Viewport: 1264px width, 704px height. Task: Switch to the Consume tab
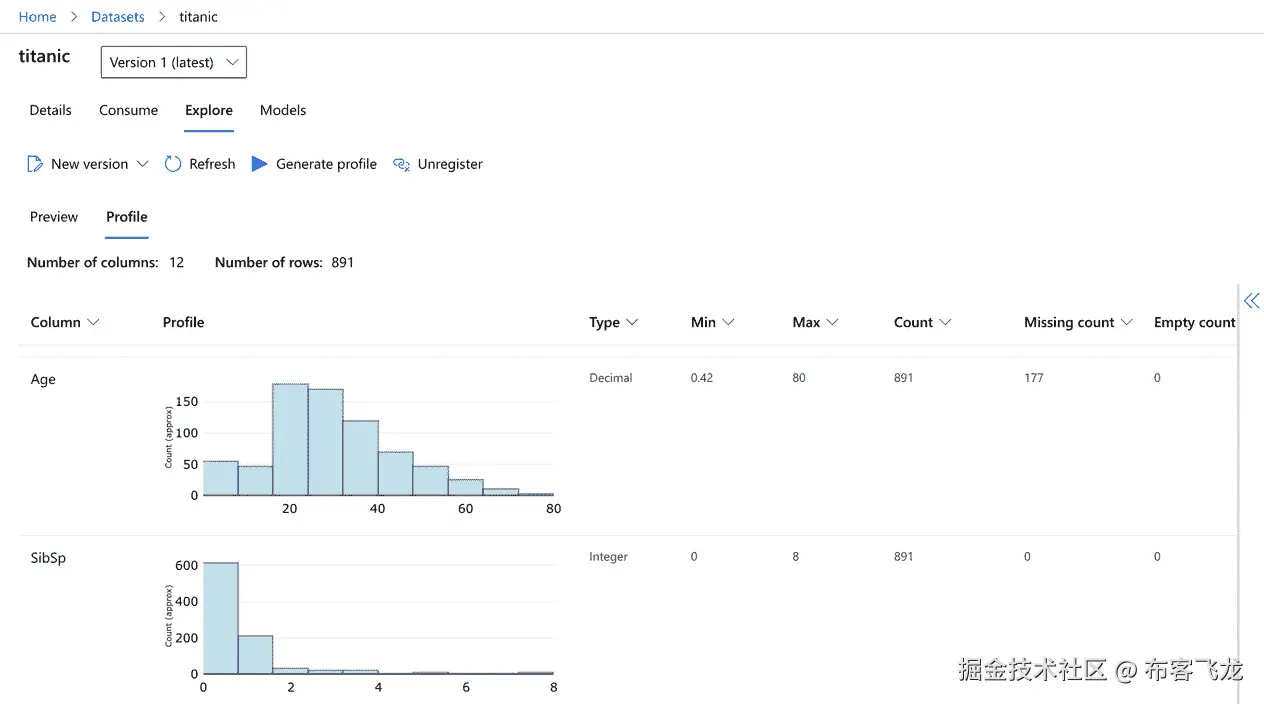(128, 110)
